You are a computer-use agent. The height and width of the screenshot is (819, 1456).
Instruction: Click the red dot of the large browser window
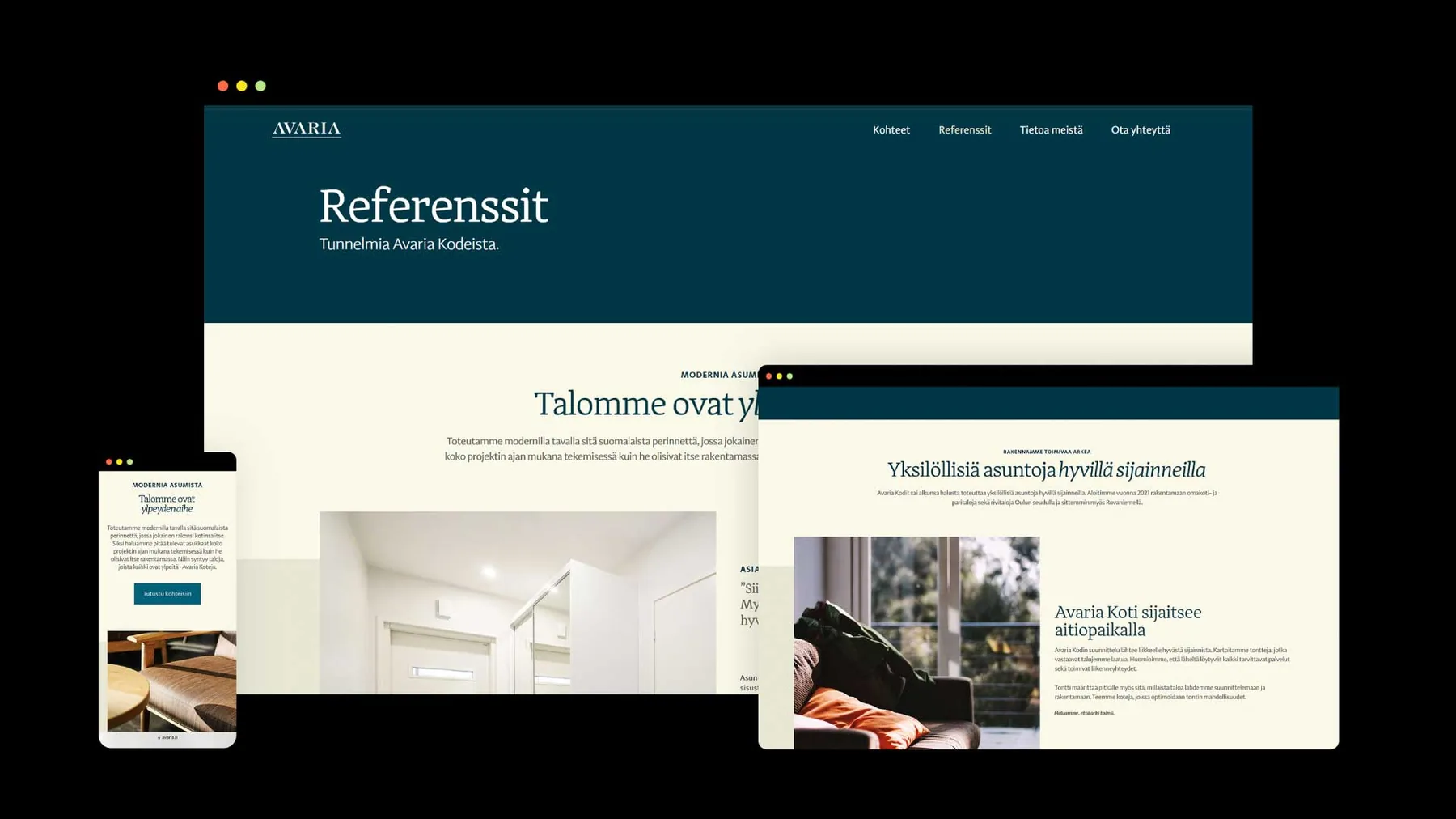(223, 86)
